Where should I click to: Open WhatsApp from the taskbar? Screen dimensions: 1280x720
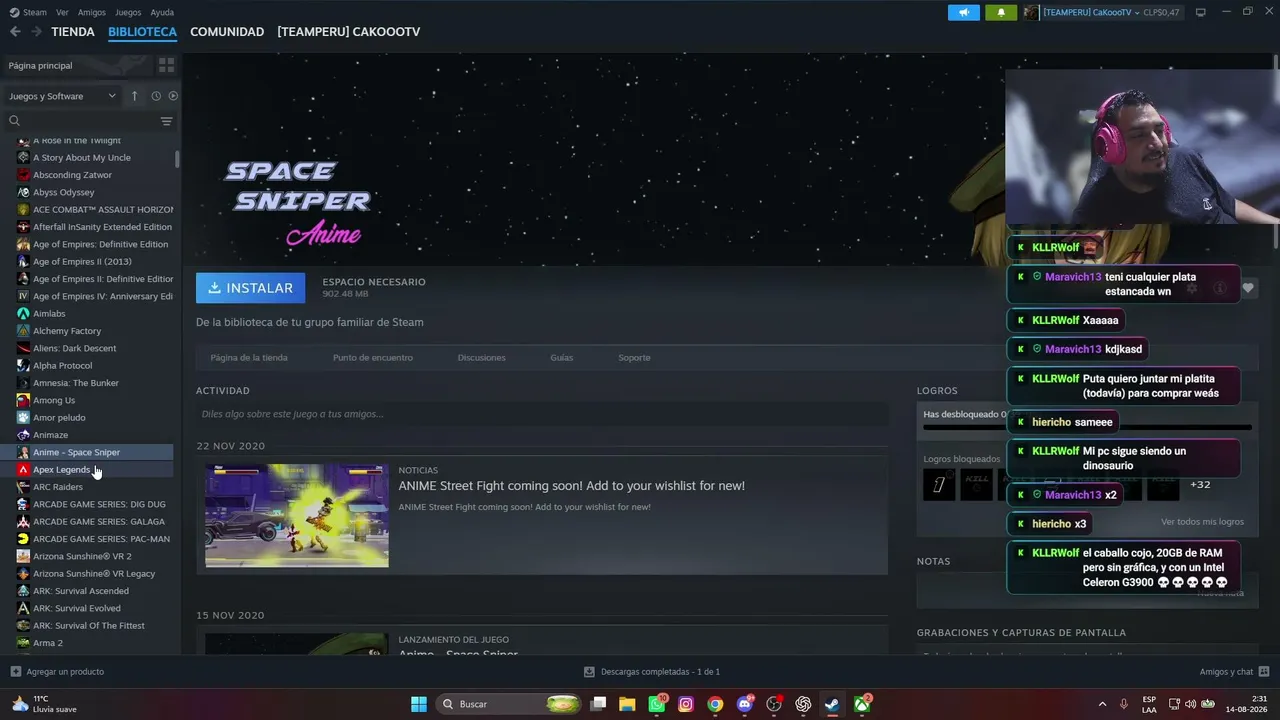point(657,704)
